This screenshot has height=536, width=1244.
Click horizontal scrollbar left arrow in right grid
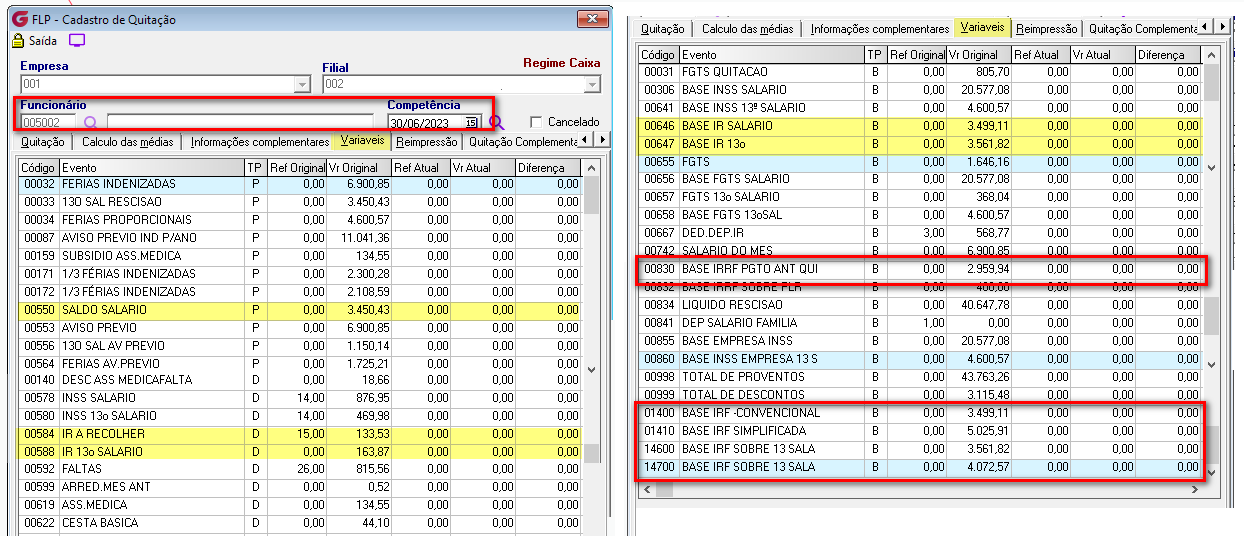(x=648, y=489)
